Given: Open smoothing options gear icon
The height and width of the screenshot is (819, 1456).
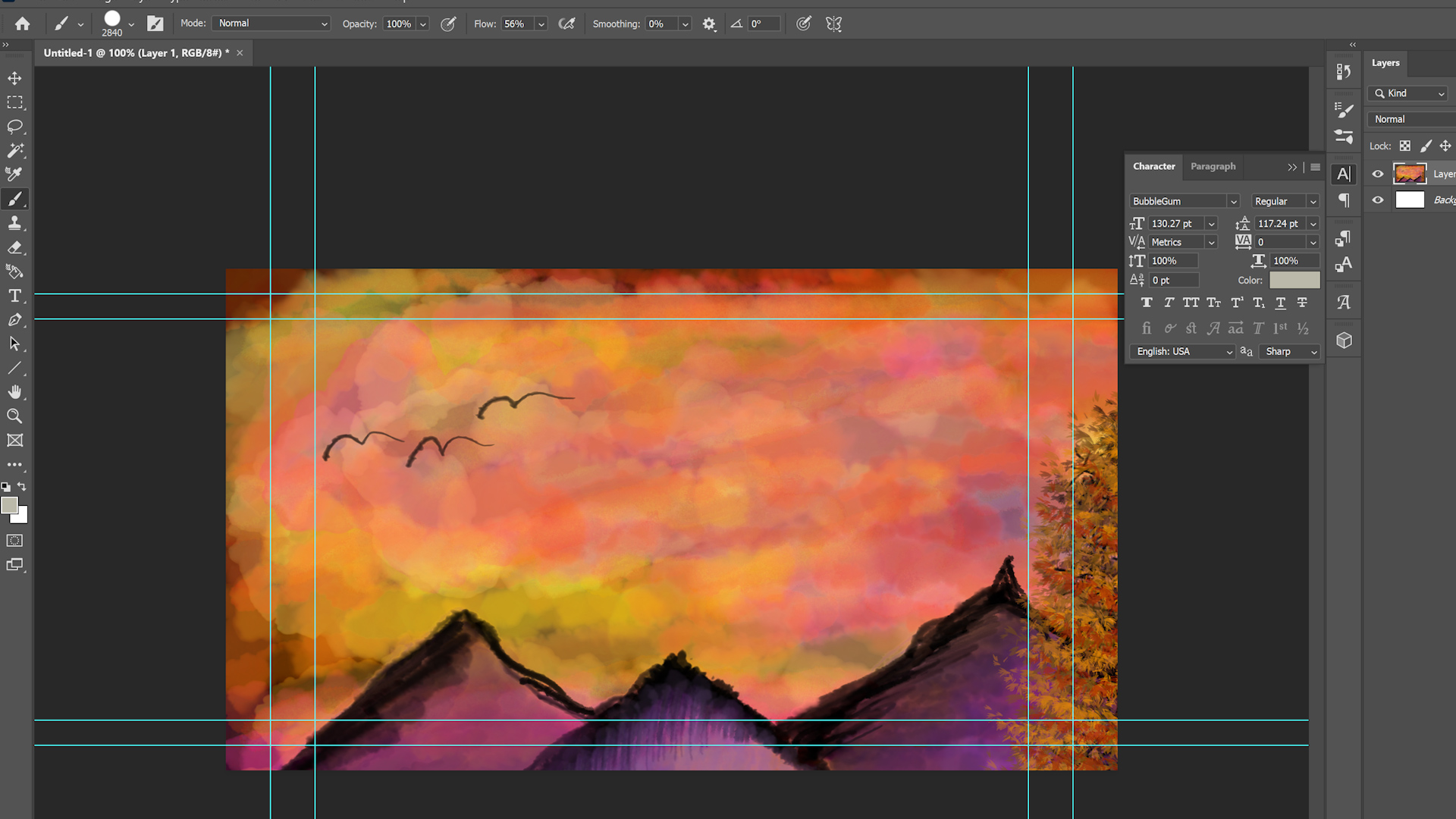Looking at the screenshot, I should coord(709,24).
